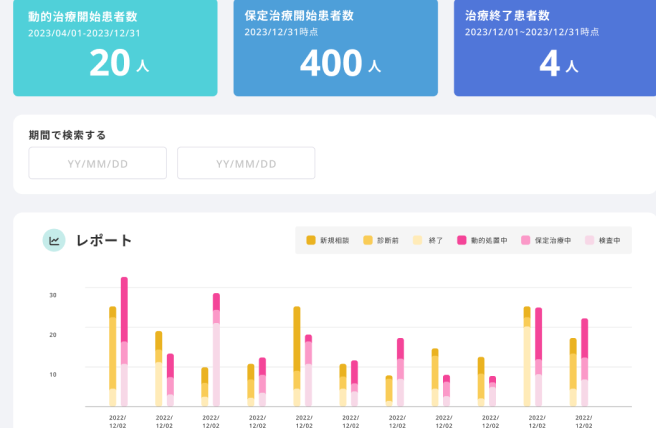Focus the end date YY/MM/DD field
Viewport: 656px width, 428px height.
pos(246,163)
